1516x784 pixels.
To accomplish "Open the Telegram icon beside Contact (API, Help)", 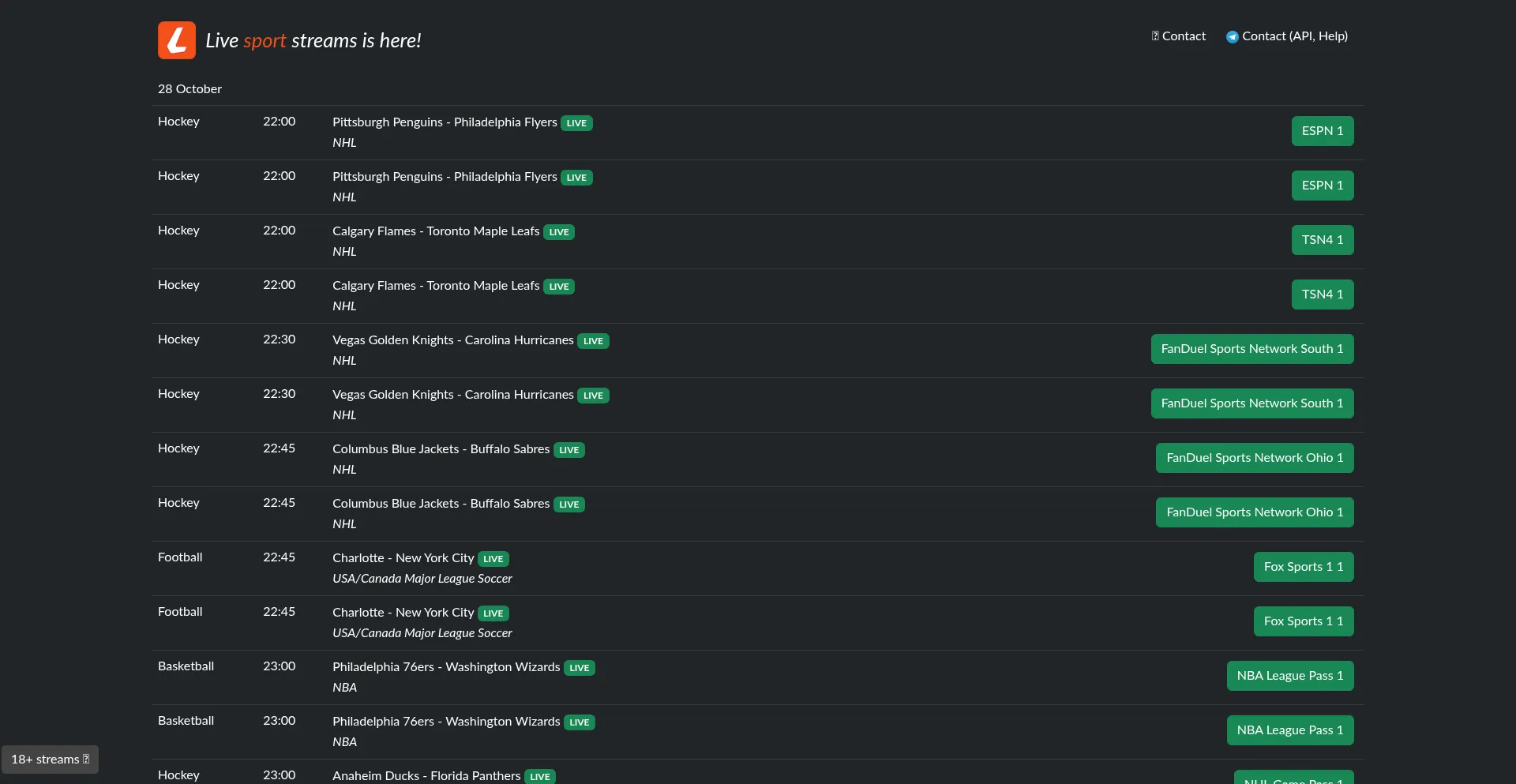I will [1232, 37].
